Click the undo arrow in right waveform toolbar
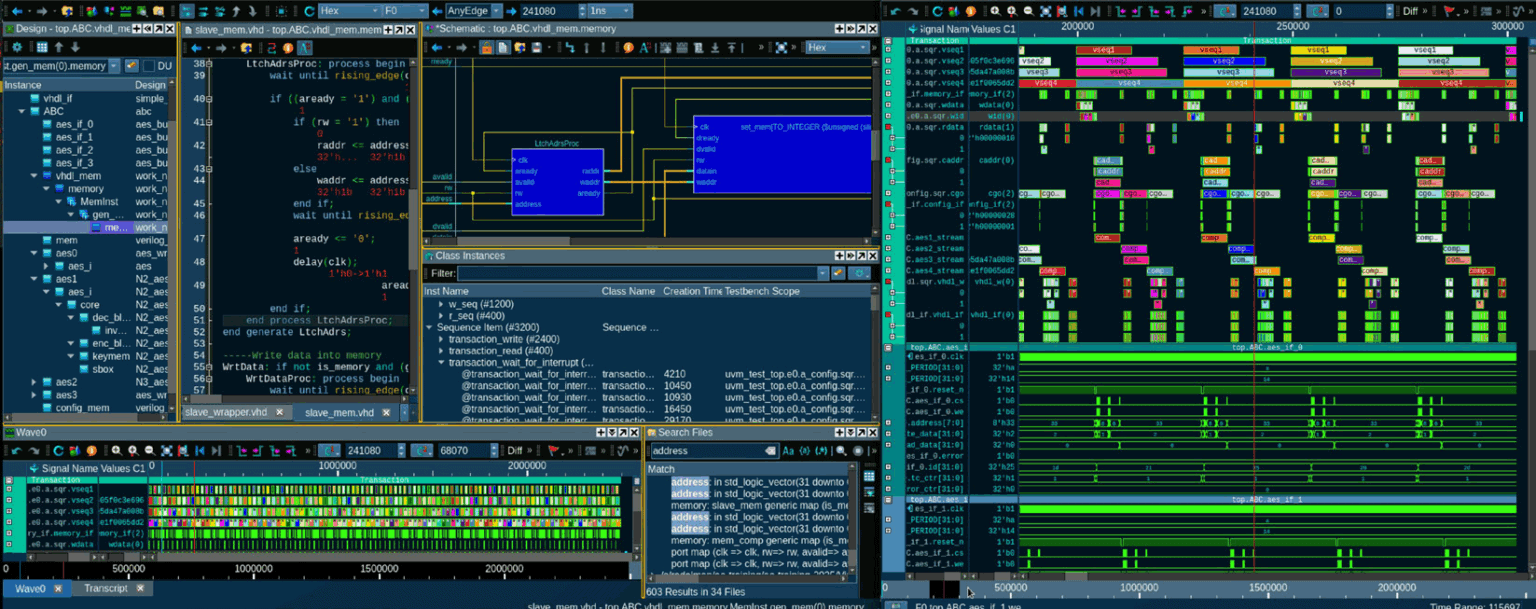Screen dimensions: 1536x609 895,11
